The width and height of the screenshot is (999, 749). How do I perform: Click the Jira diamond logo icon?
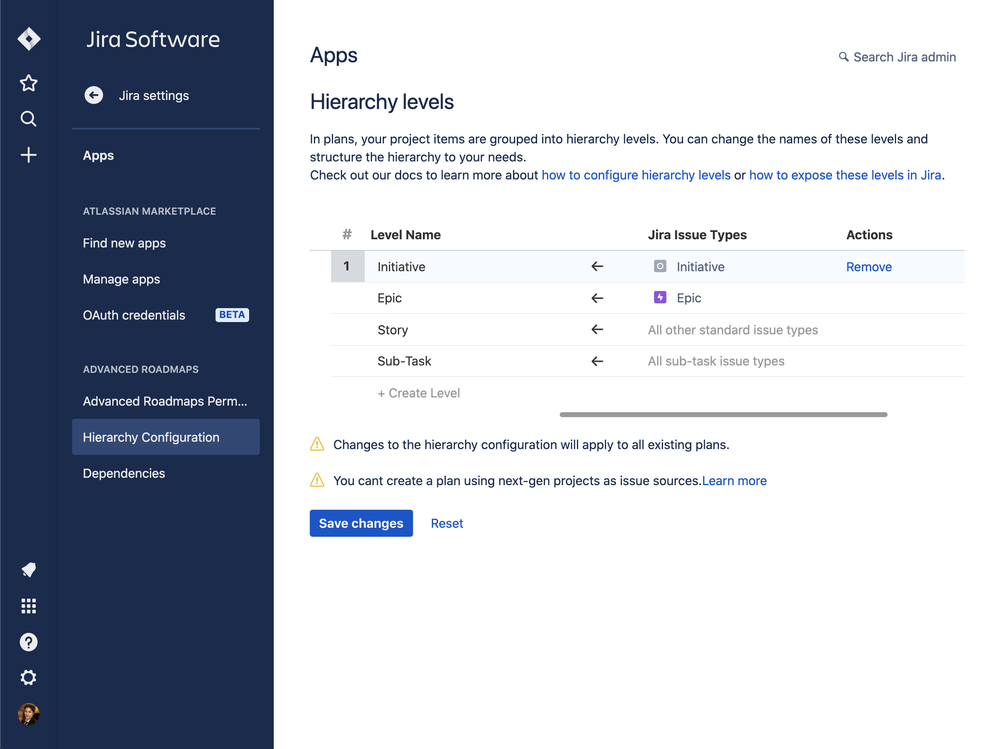coord(29,39)
